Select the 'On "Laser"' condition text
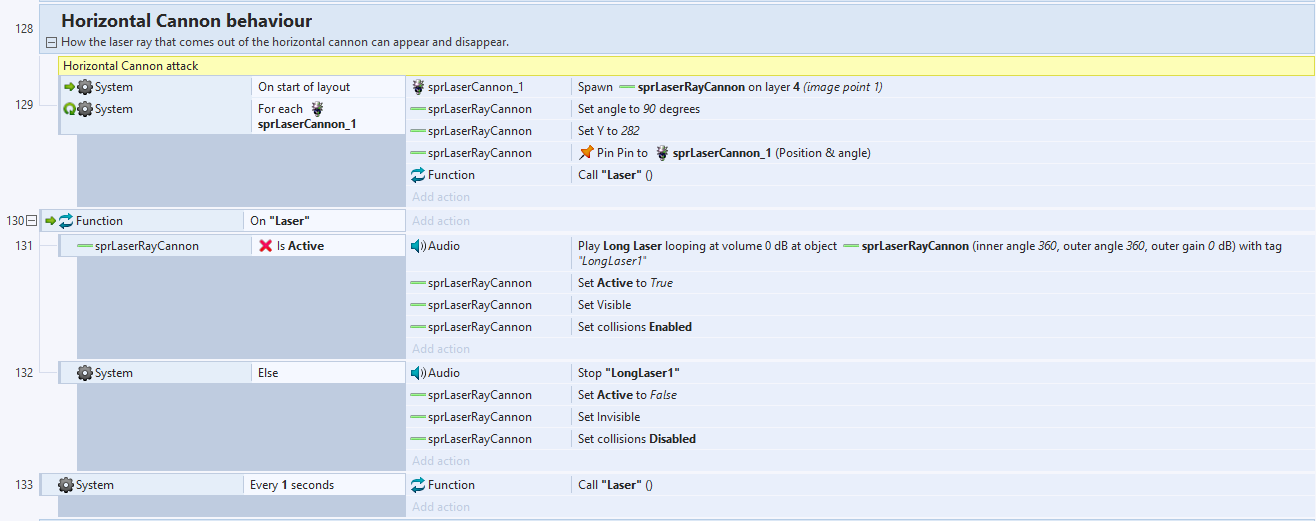 [281, 221]
